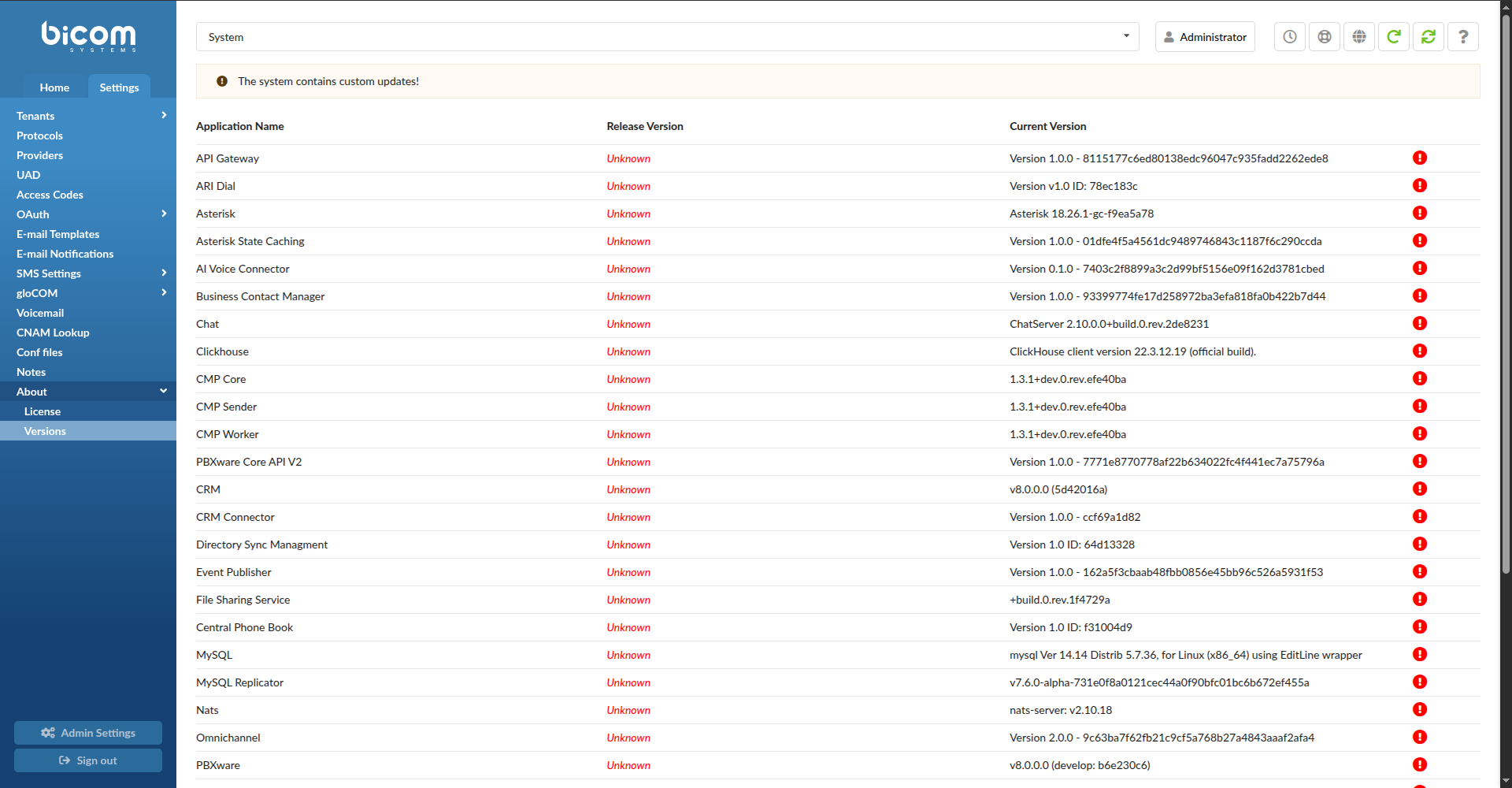
Task: Open CNAM Lookup in the sidebar
Action: click(88, 333)
